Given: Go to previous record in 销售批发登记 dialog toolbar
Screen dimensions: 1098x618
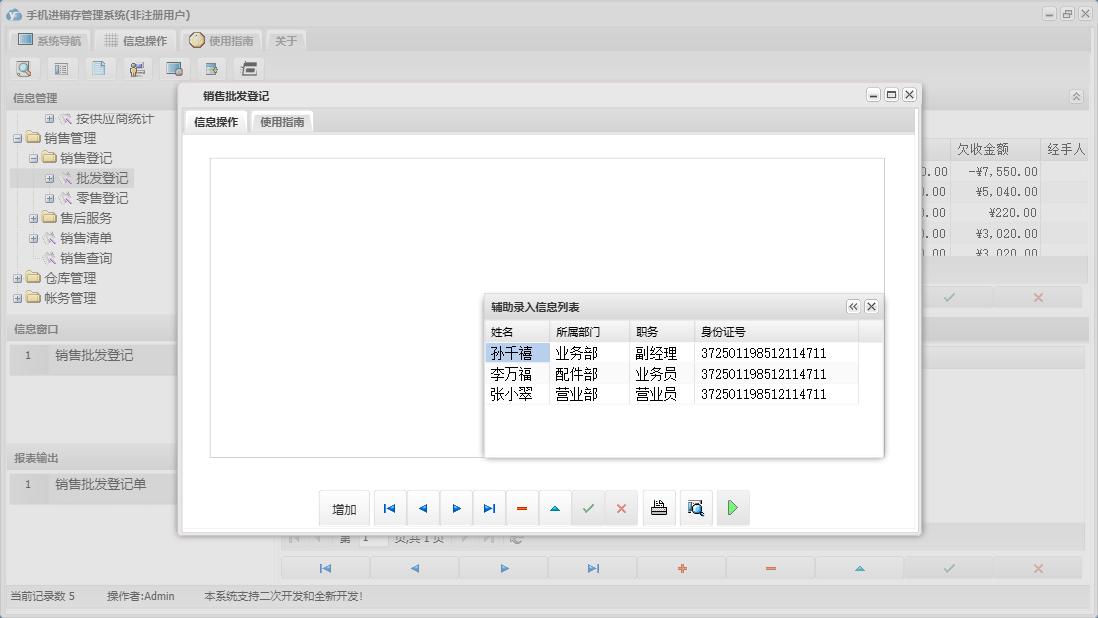Looking at the screenshot, I should tap(422, 509).
